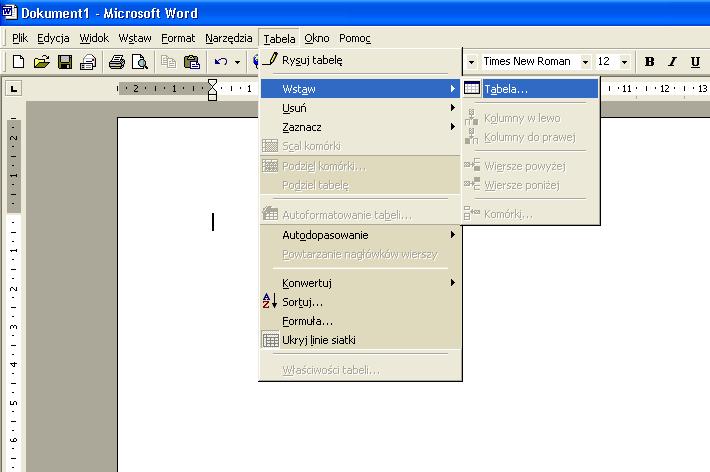Click the Rysuj tabelę pencil icon

pos(270,59)
